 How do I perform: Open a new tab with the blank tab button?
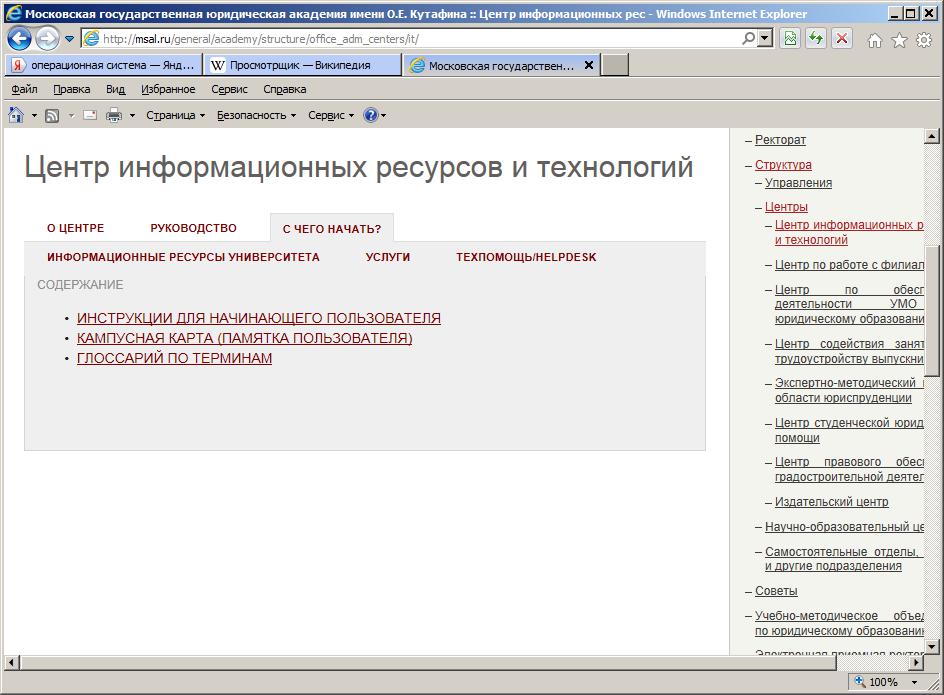(615, 65)
